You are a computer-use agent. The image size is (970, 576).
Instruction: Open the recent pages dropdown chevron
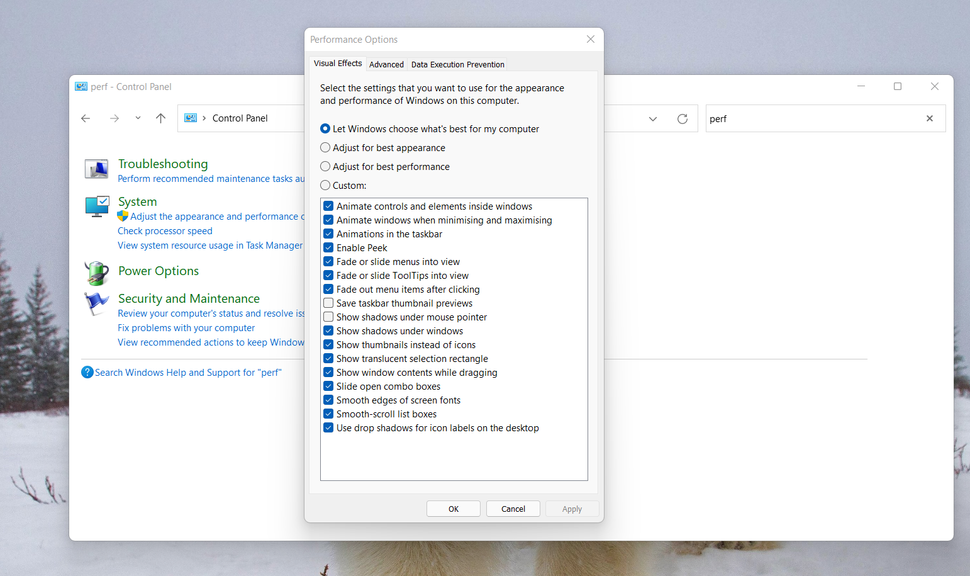[x=137, y=118]
